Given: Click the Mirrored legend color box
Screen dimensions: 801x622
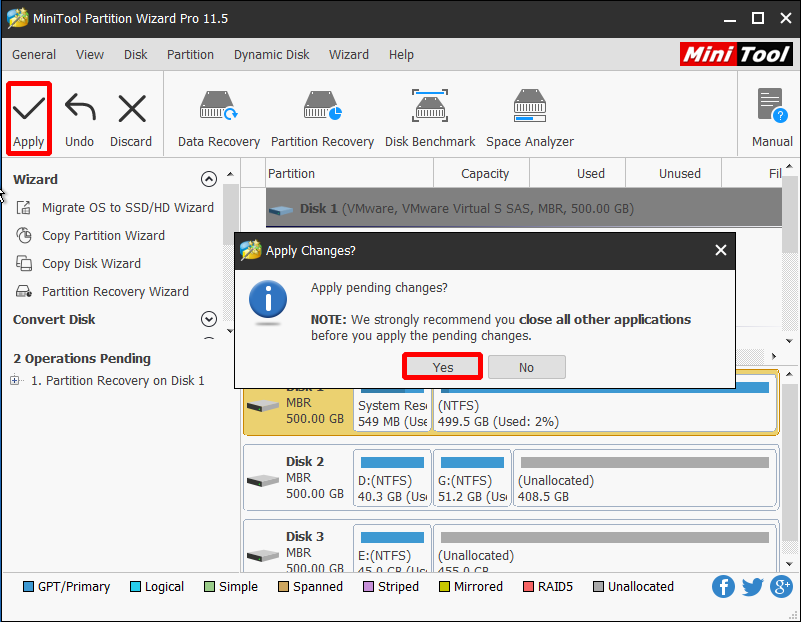Looking at the screenshot, I should pyautogui.click(x=444, y=587).
